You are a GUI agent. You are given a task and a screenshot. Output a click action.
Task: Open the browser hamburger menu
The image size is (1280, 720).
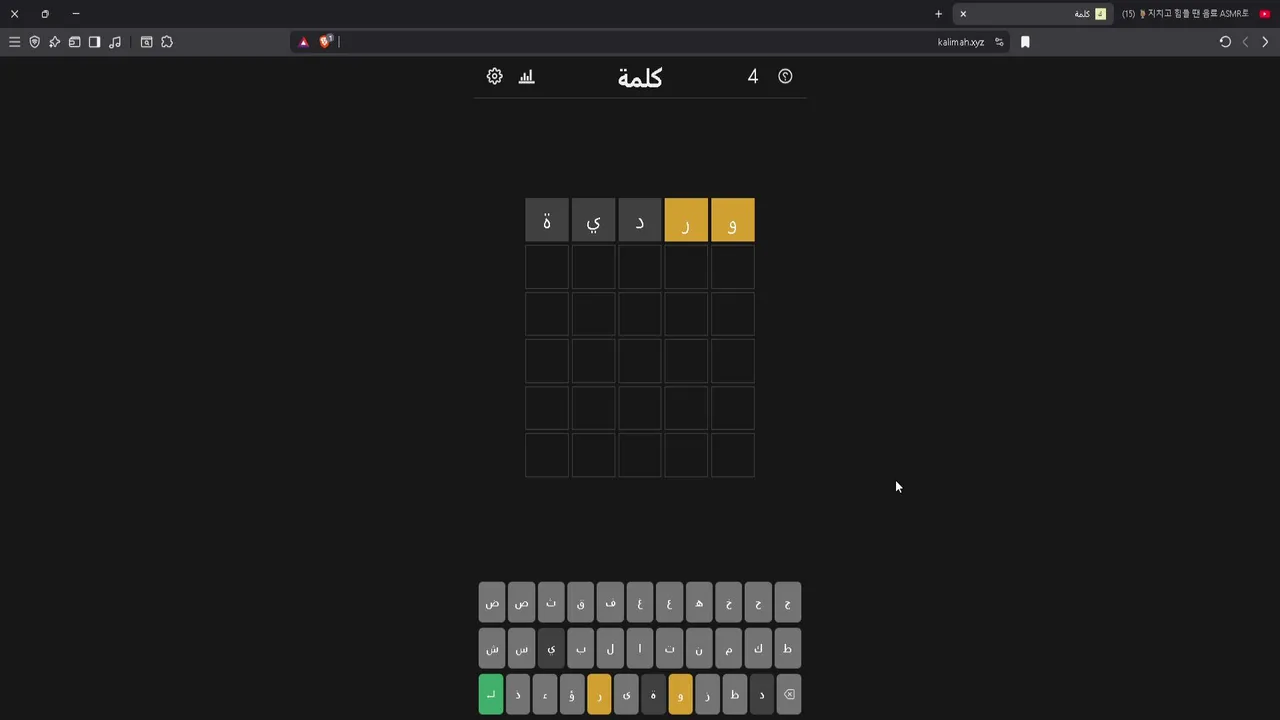[14, 42]
